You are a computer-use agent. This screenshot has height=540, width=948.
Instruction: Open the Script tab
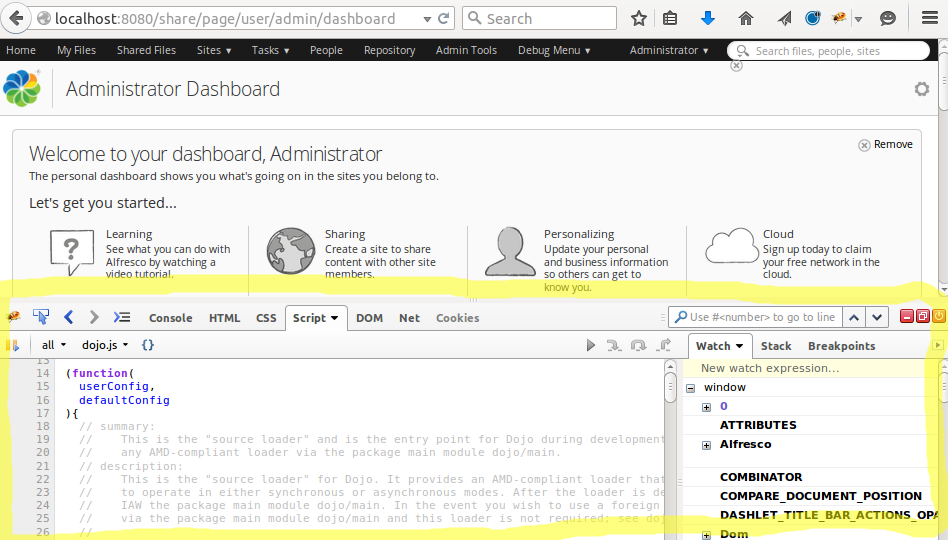click(x=316, y=318)
